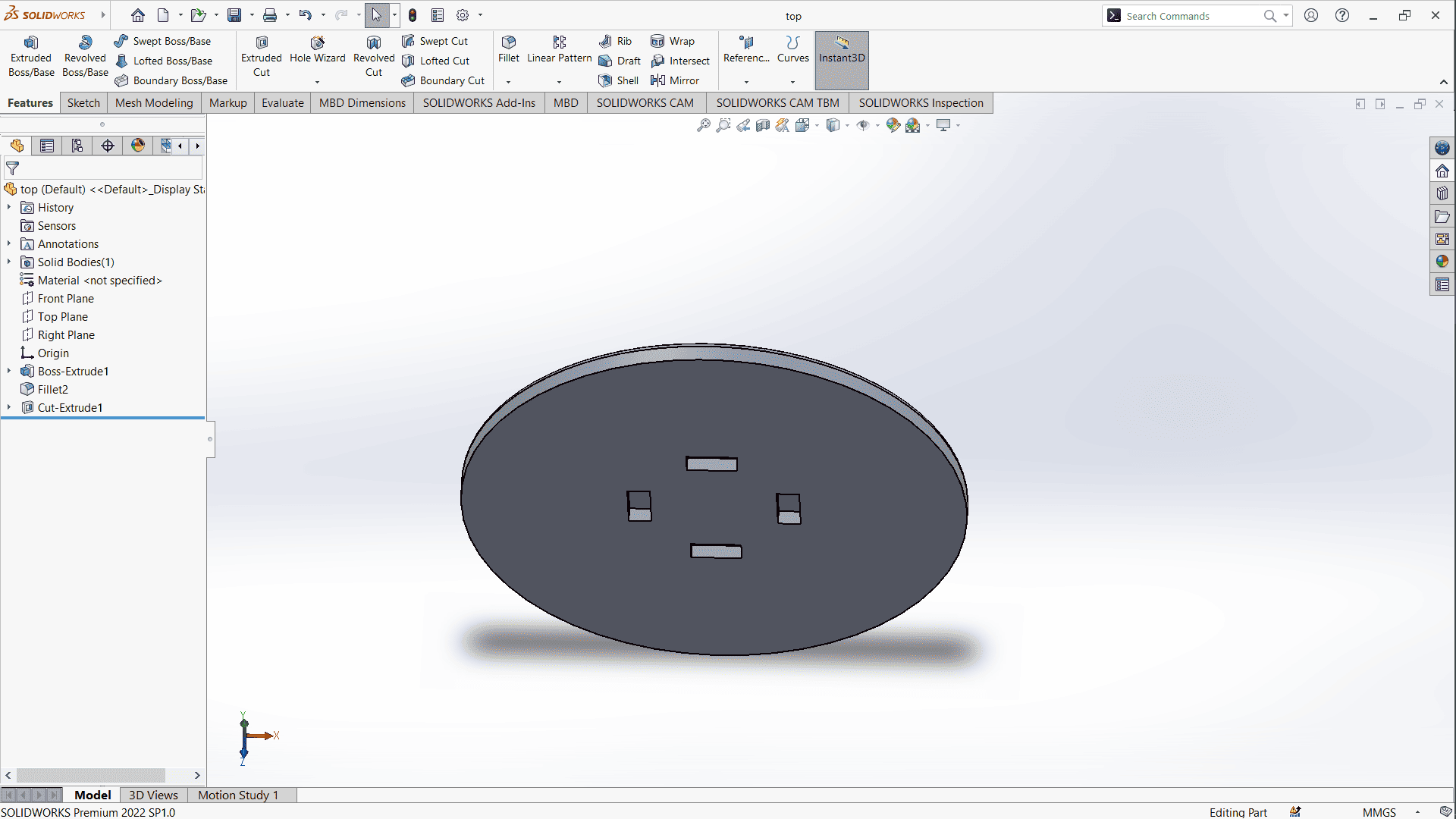This screenshot has height=819, width=1456.
Task: Toggle Instant3D mode
Action: [842, 60]
